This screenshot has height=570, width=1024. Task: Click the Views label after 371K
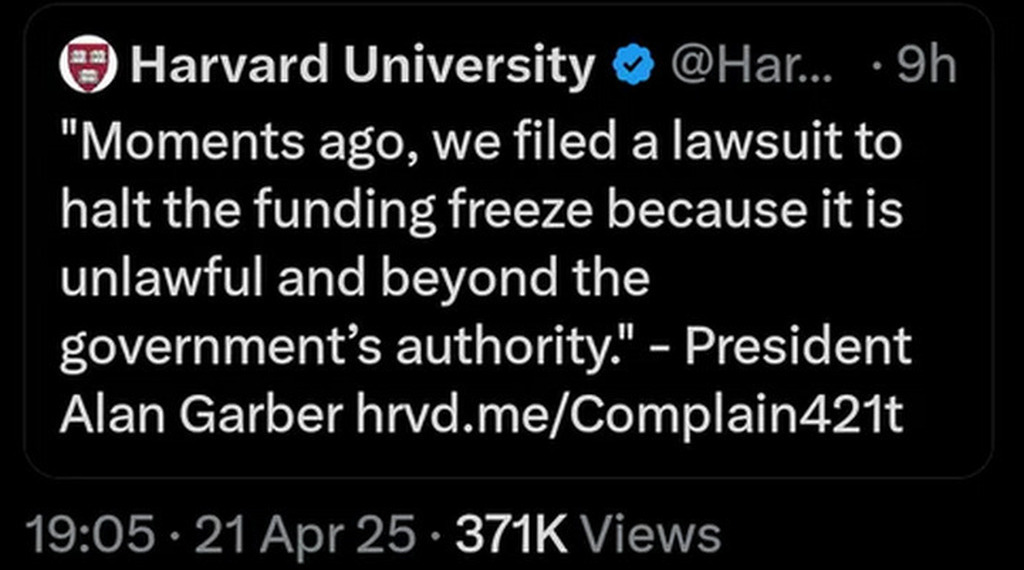pyautogui.click(x=650, y=533)
